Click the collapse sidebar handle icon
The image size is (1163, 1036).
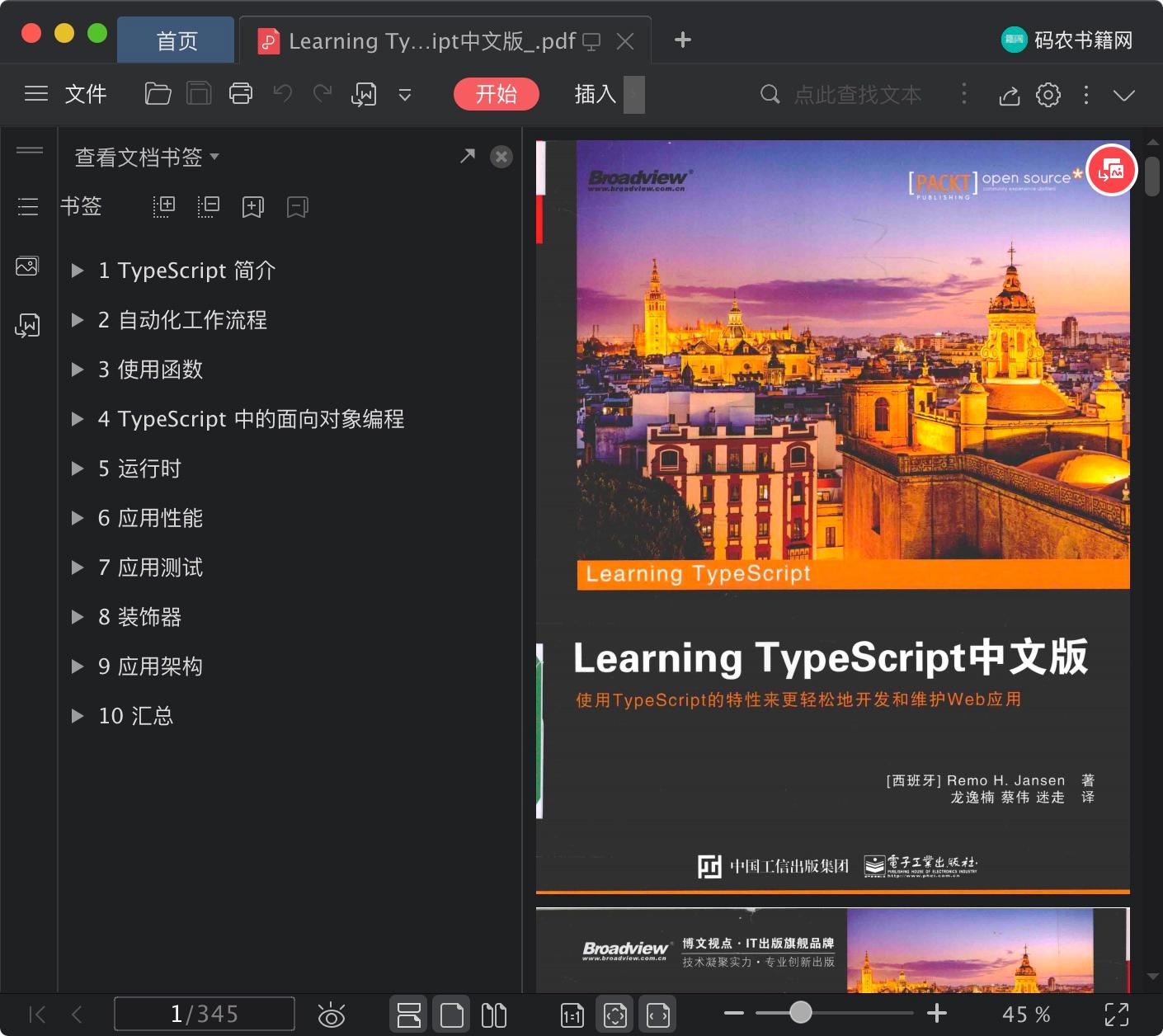(30, 150)
